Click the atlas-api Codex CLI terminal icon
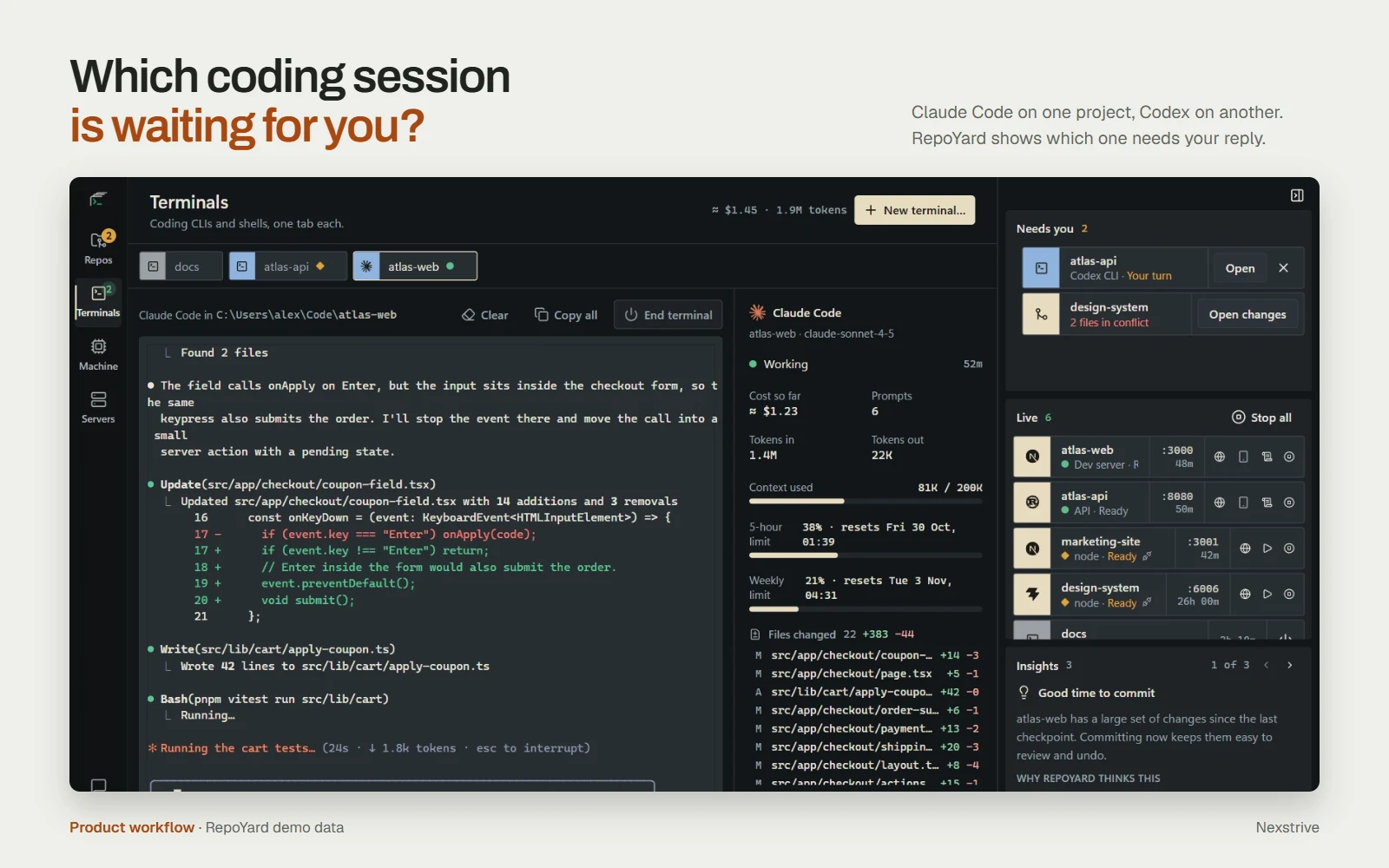This screenshot has width=1389, height=868. pyautogui.click(x=1041, y=268)
